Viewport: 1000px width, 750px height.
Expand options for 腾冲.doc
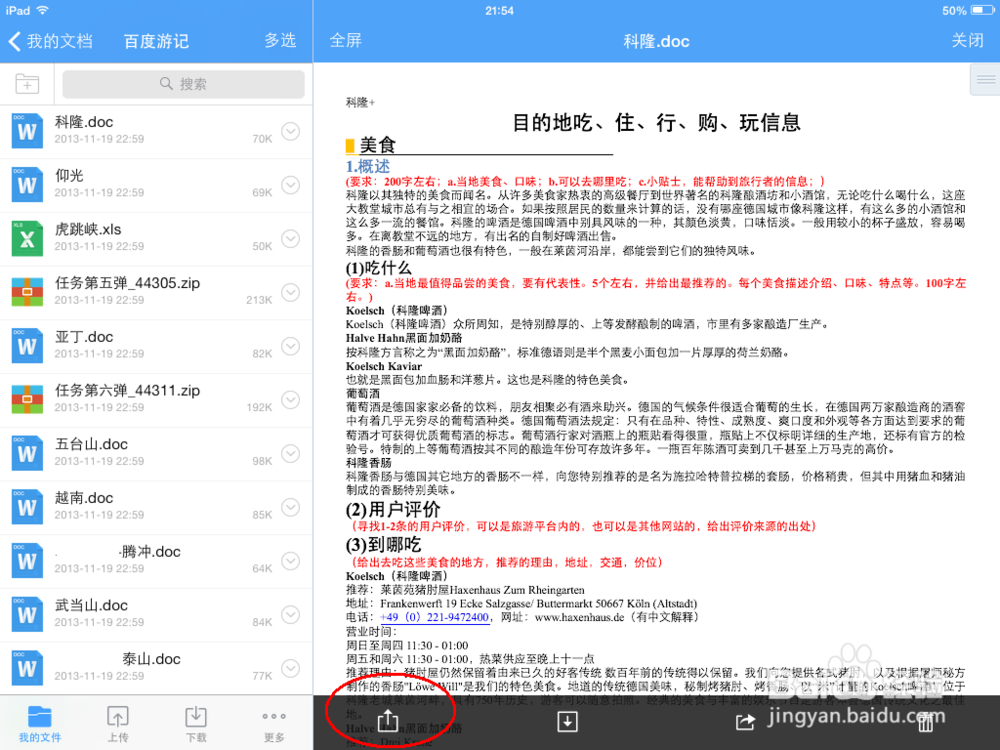pos(291,561)
